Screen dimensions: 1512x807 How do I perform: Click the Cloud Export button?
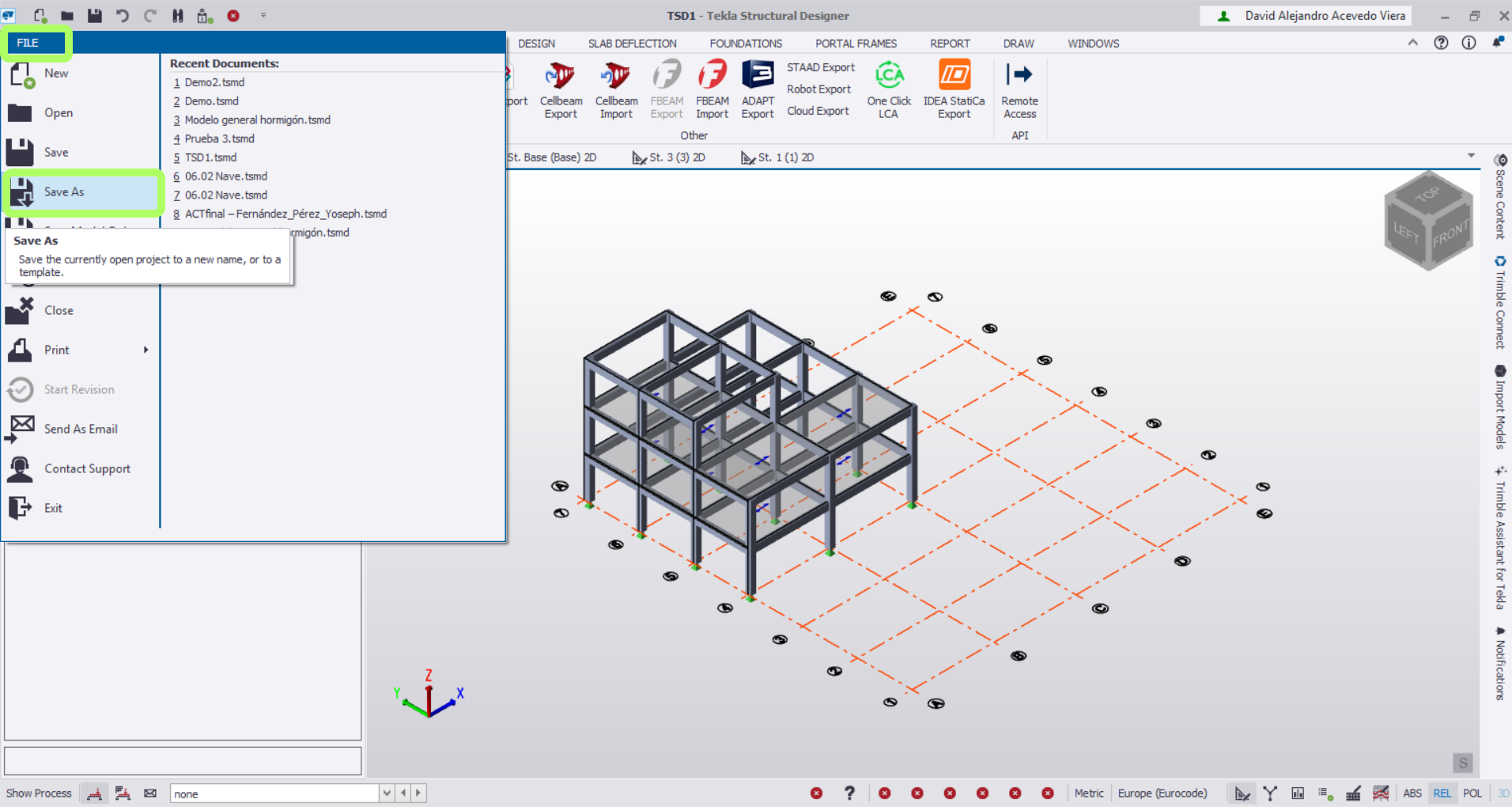[x=818, y=111]
